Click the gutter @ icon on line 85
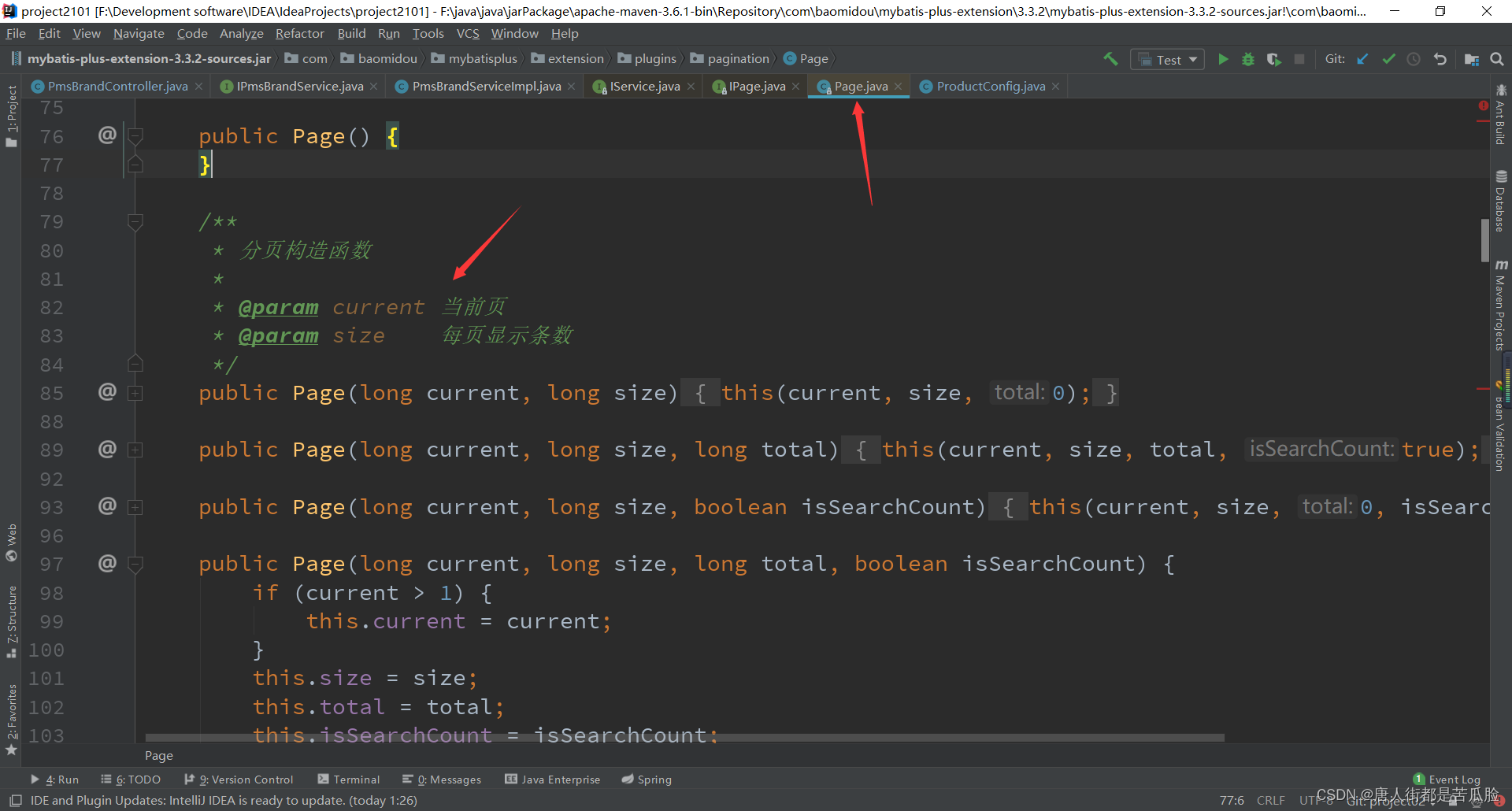 (x=107, y=391)
